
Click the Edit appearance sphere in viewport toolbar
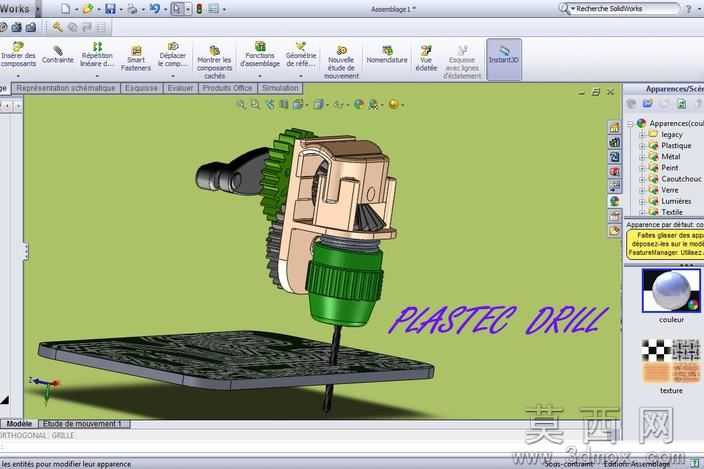[x=358, y=105]
